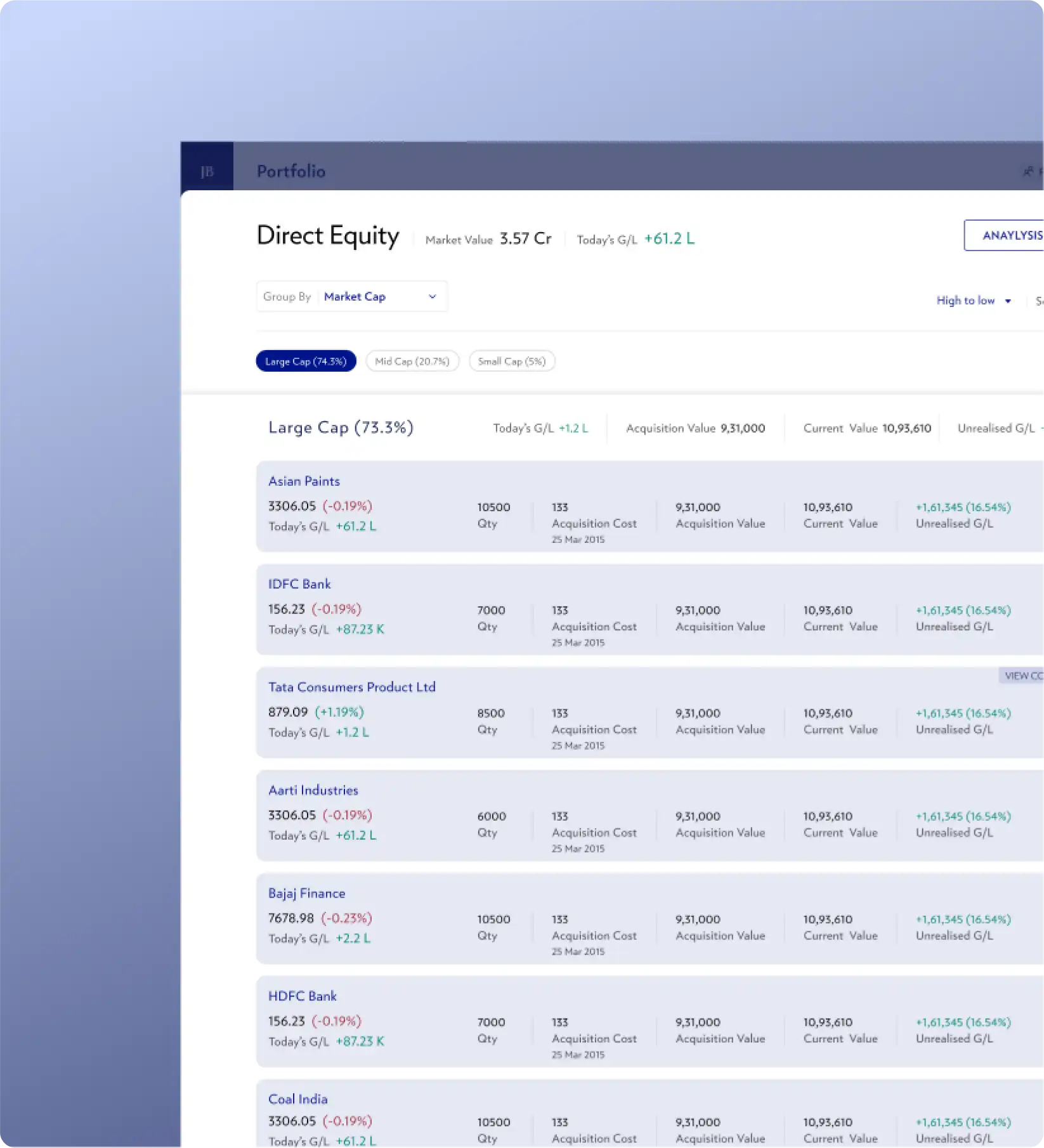This screenshot has height=1148, width=1044.
Task: Click Asian Paints price 3306.05
Action: point(292,506)
